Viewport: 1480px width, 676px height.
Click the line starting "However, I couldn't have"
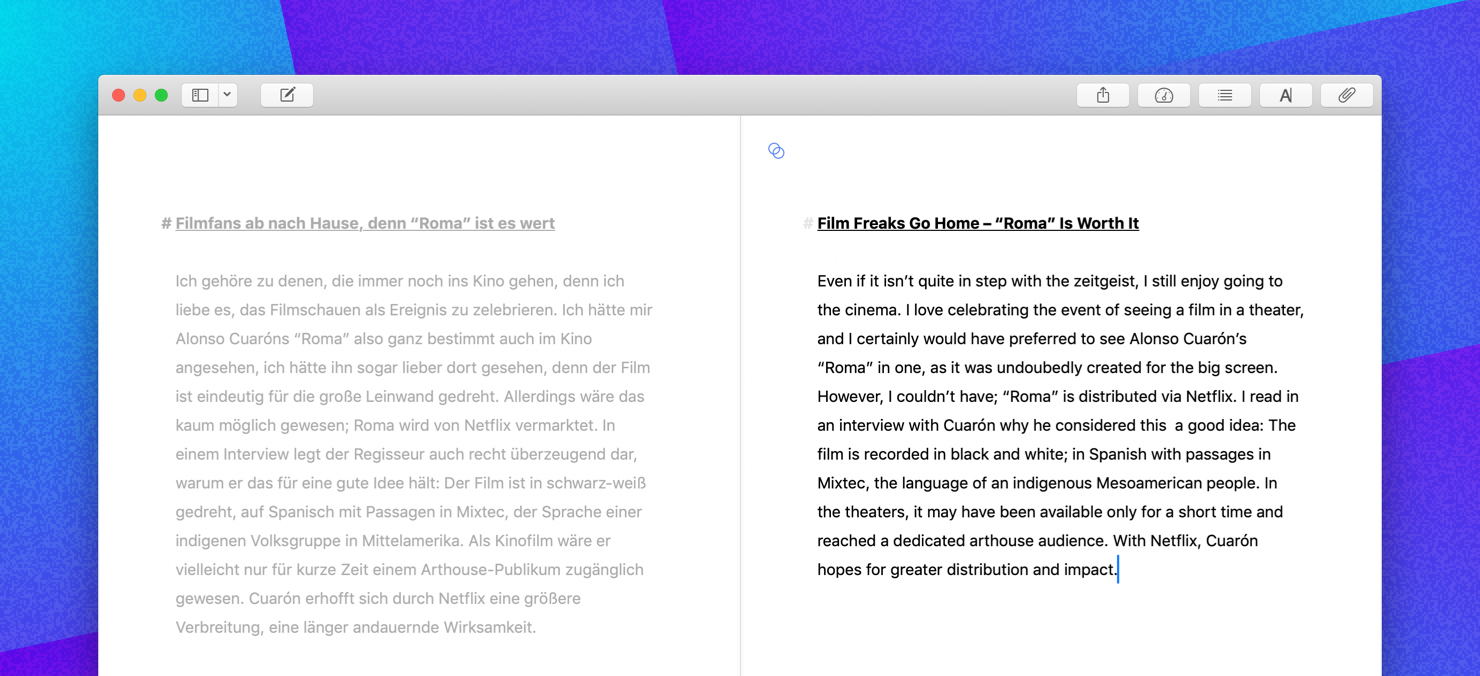pos(1058,396)
